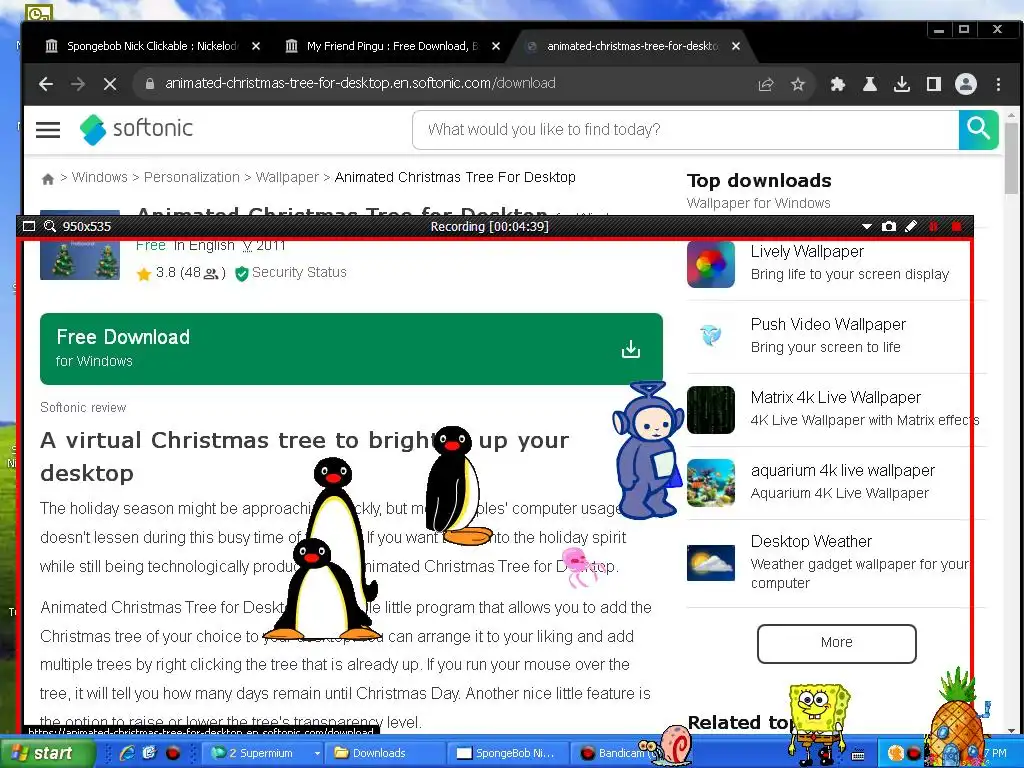Open the Bandicam recording bar dropdown arrow
The image size is (1024, 768).
click(x=867, y=227)
